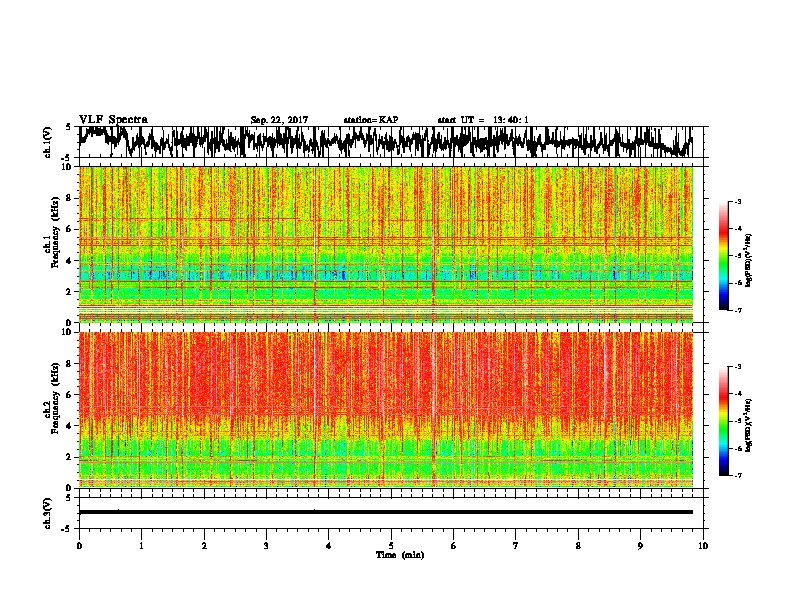
Task: Click the "Time (min)" x-axis label
Action: coord(400,555)
